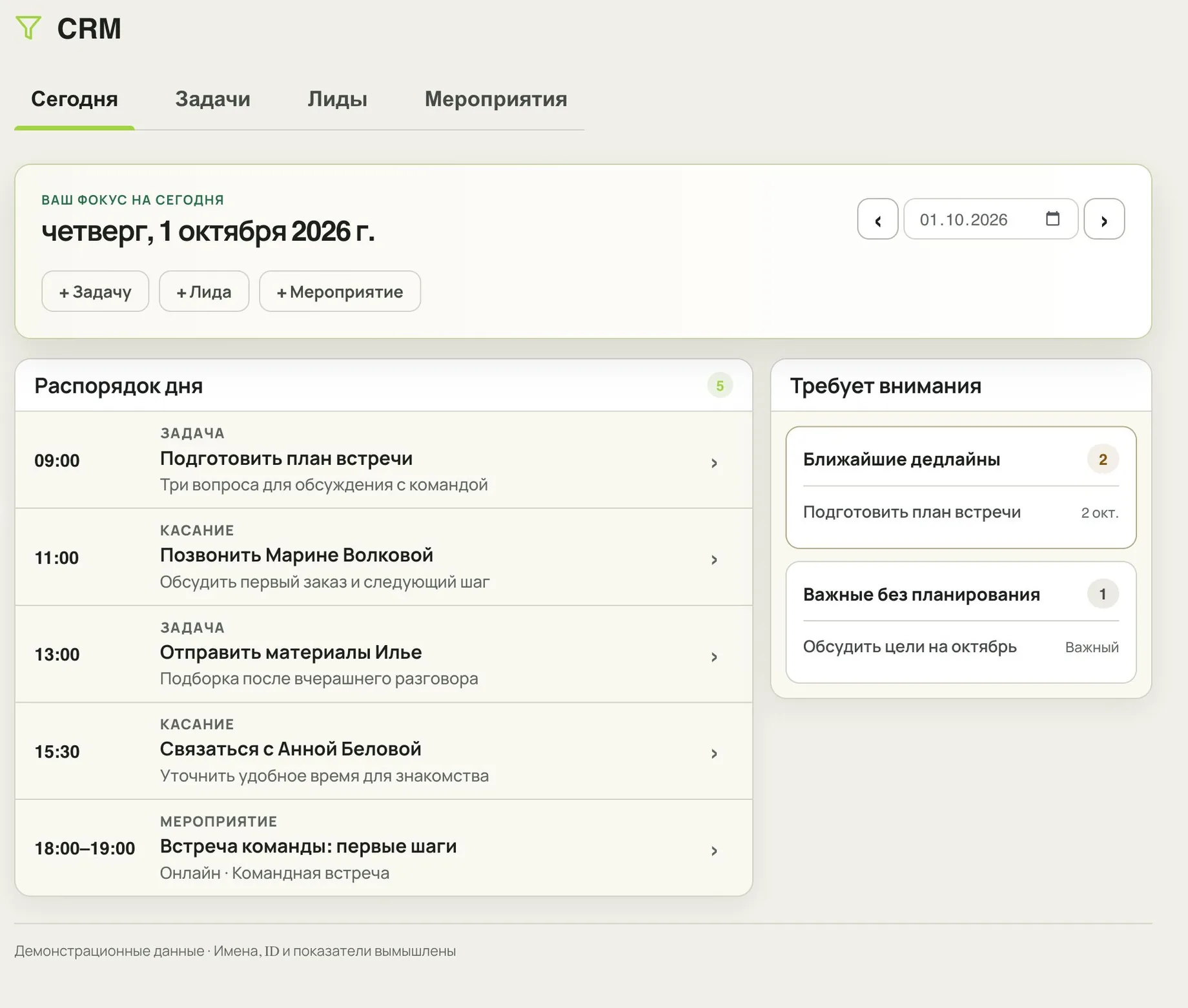The width and height of the screenshot is (1188, 1008).
Task: Open chevron for Позвонить Марине Волковой row
Action: point(714,560)
